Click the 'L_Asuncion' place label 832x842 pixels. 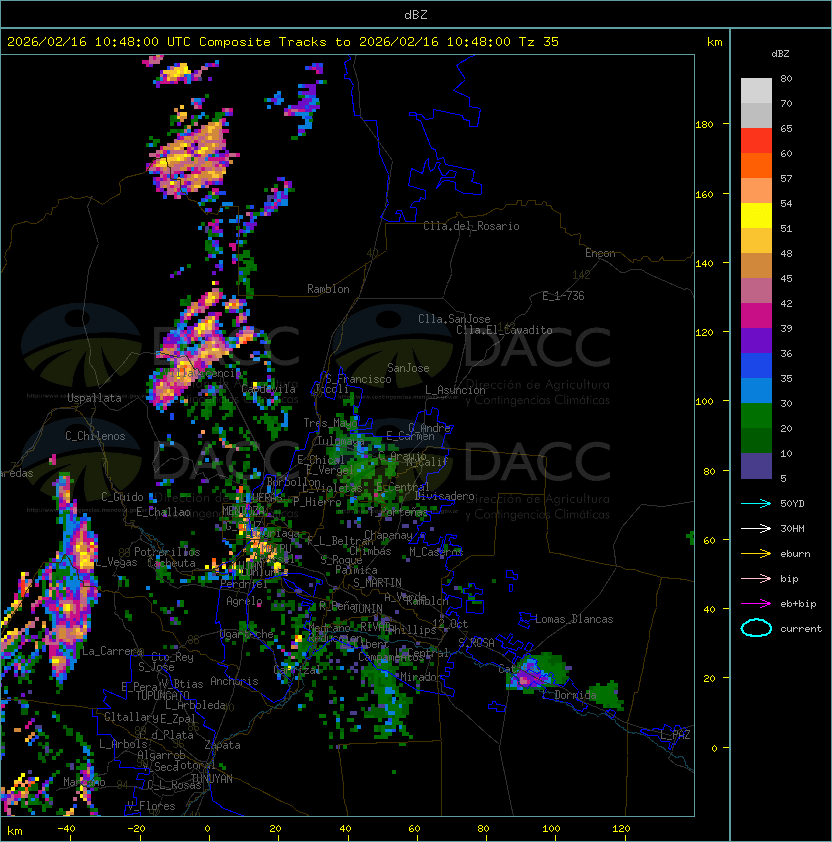point(455,390)
